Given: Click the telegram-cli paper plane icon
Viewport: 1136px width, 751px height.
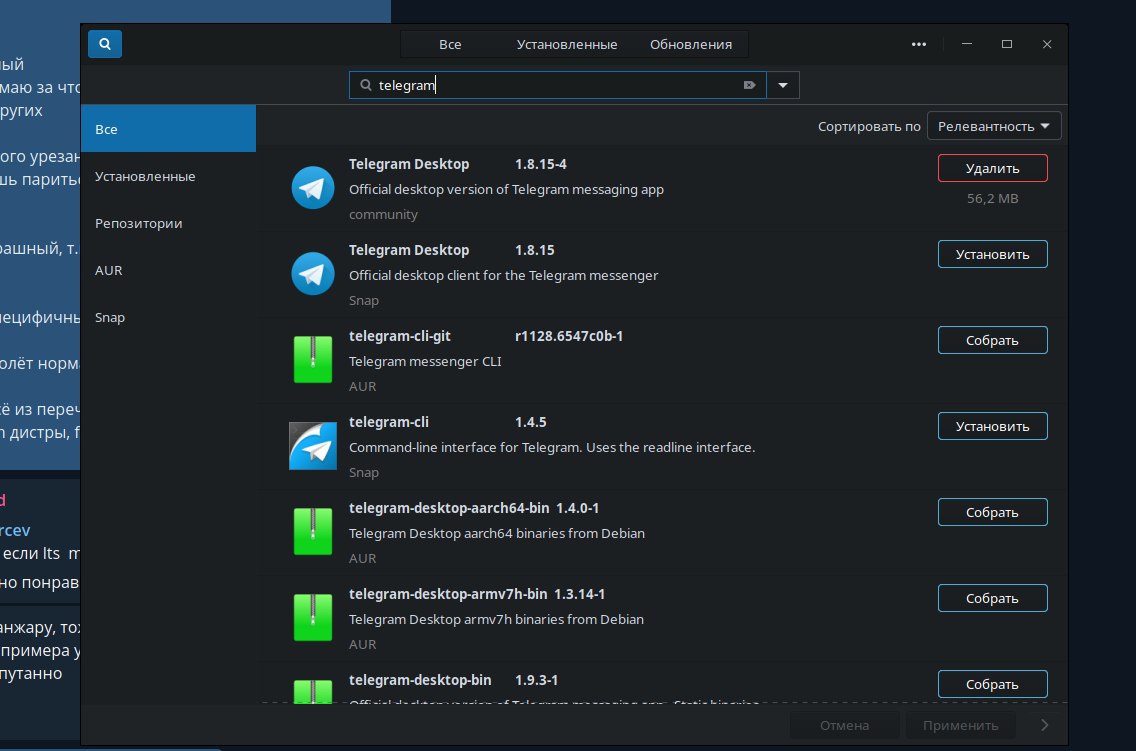Looking at the screenshot, I should tap(313, 445).
